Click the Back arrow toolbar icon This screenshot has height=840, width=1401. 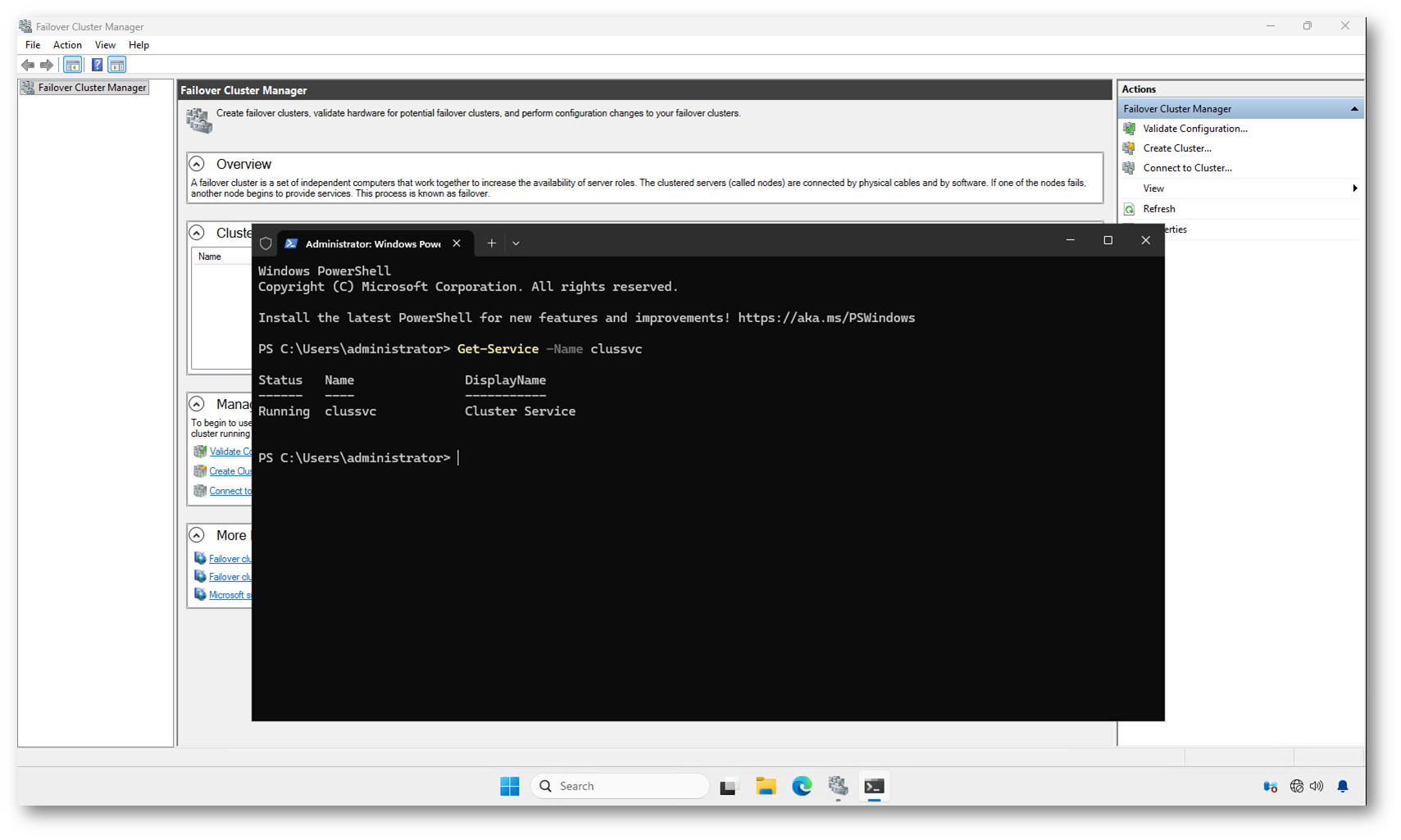pyautogui.click(x=28, y=65)
